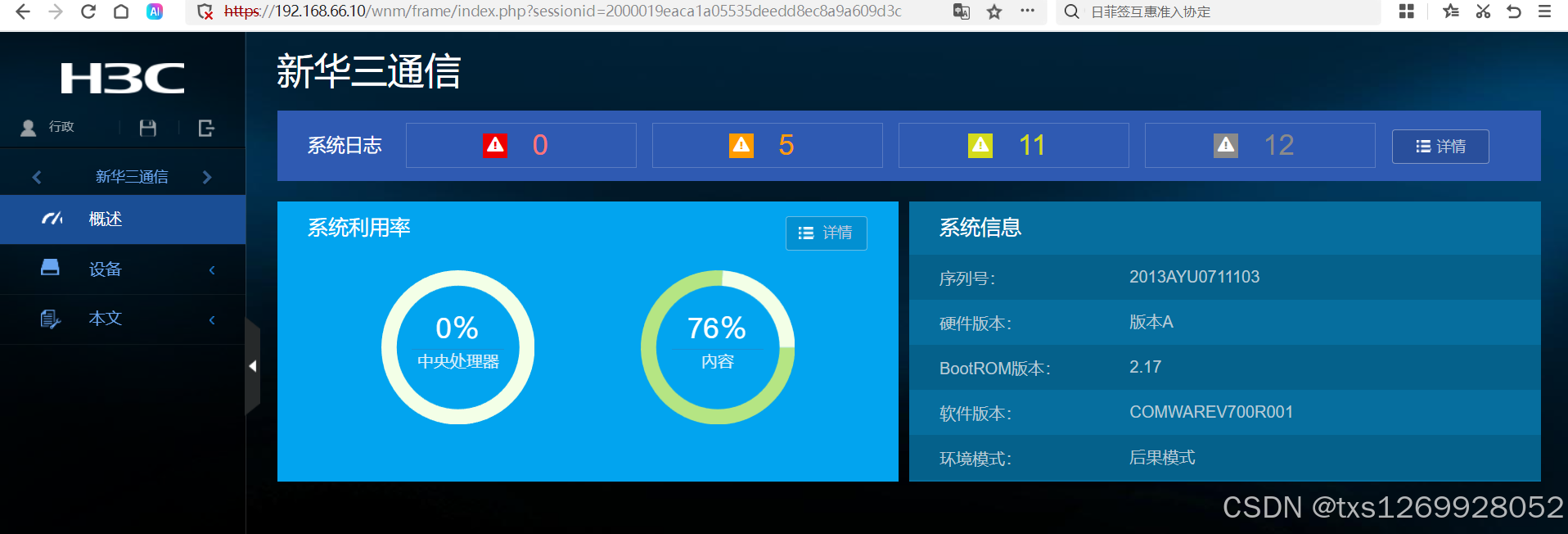
Task: Open system utilization 详情 button
Action: coord(827,233)
